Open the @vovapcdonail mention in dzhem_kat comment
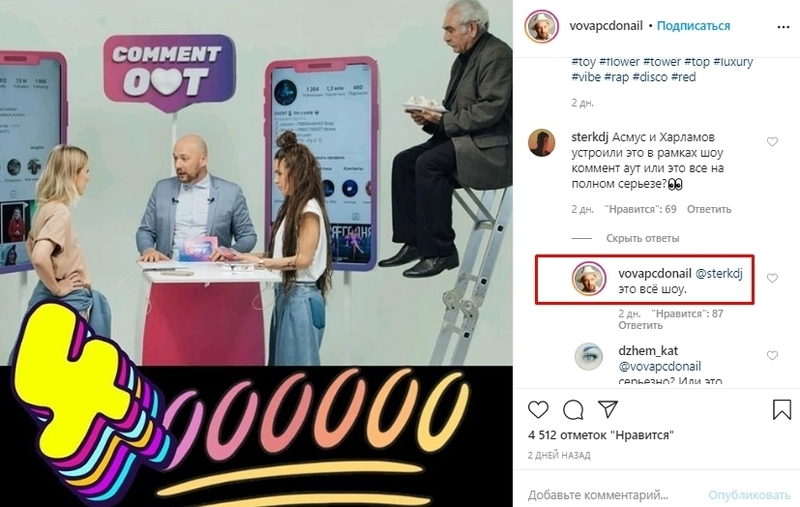 [x=660, y=367]
